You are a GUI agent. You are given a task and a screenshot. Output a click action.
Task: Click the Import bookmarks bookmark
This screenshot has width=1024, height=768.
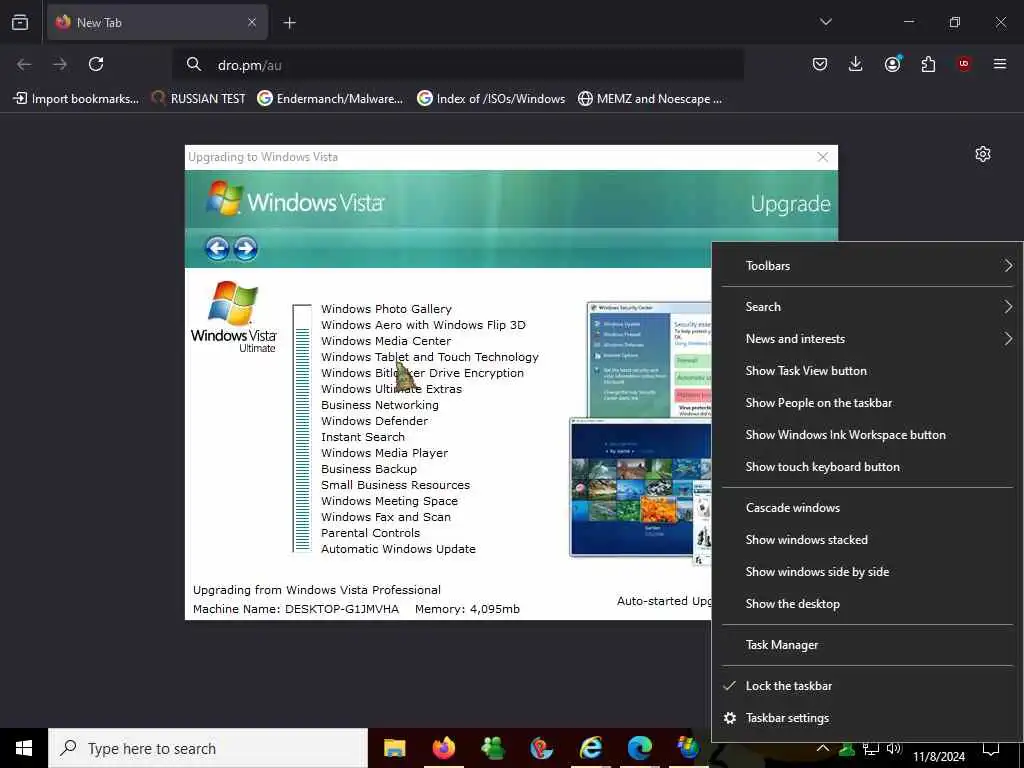[x=76, y=99]
